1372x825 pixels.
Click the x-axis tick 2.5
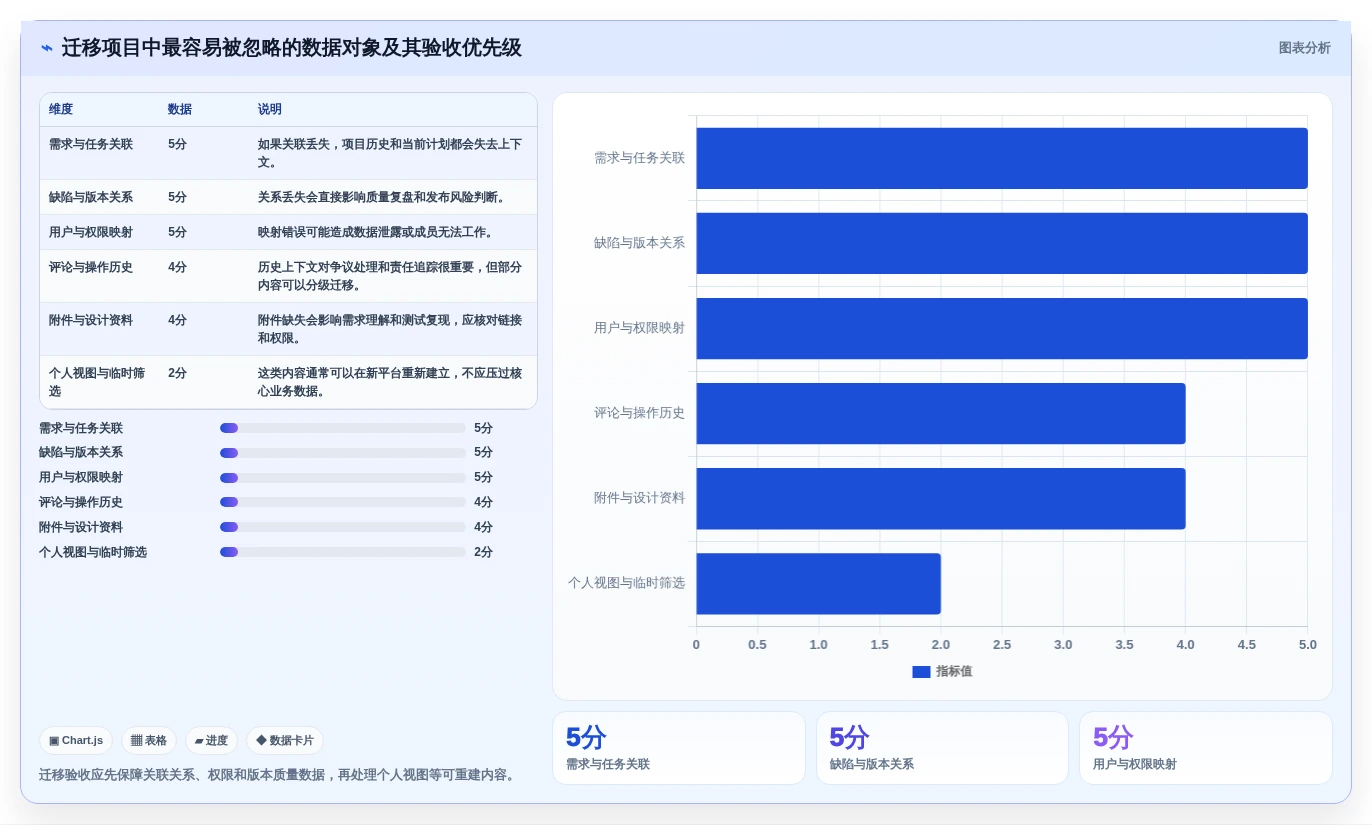[x=1002, y=645]
